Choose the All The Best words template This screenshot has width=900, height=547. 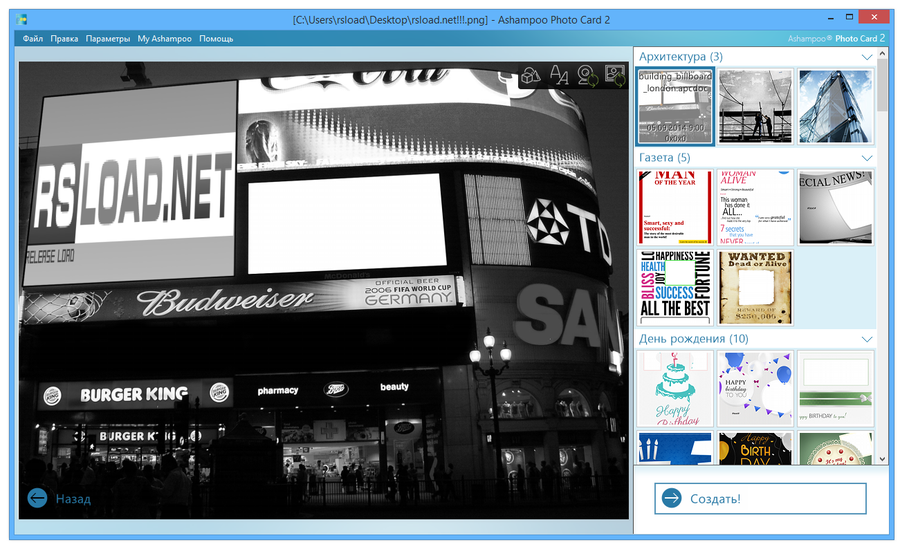(675, 287)
